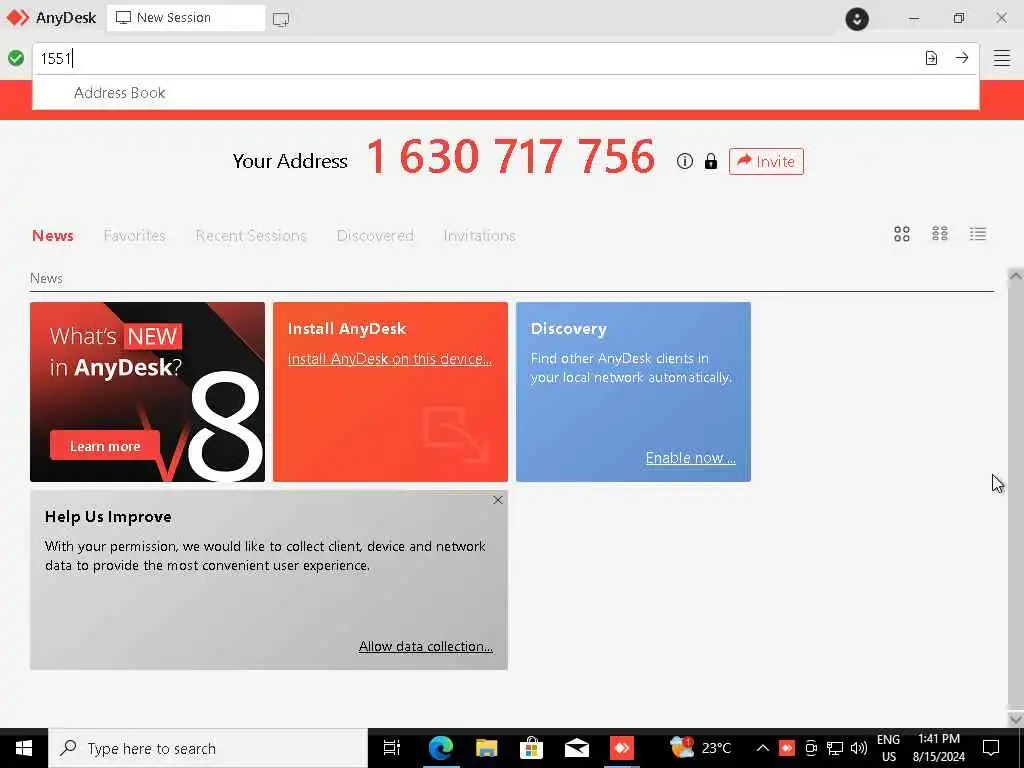Open Windows Start menu
This screenshot has width=1024, height=768.
click(24, 748)
